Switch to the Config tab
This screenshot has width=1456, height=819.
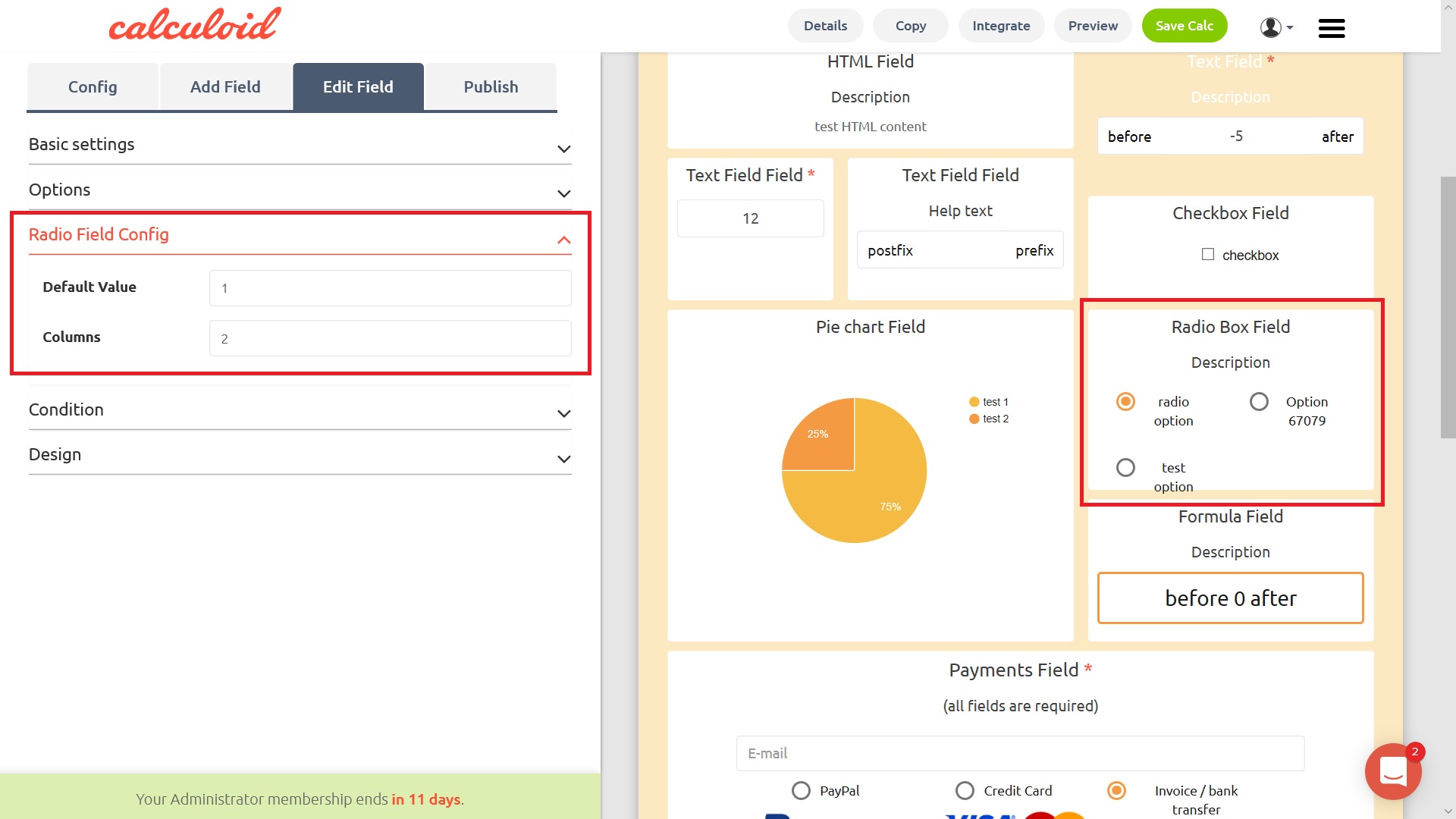point(92,86)
